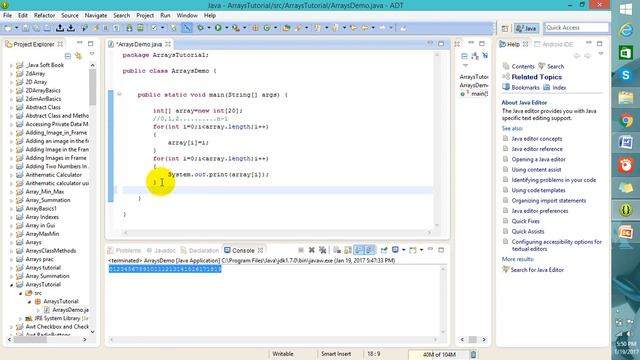
Task: Open Project Explorer view menu triangle
Action: 92,54
